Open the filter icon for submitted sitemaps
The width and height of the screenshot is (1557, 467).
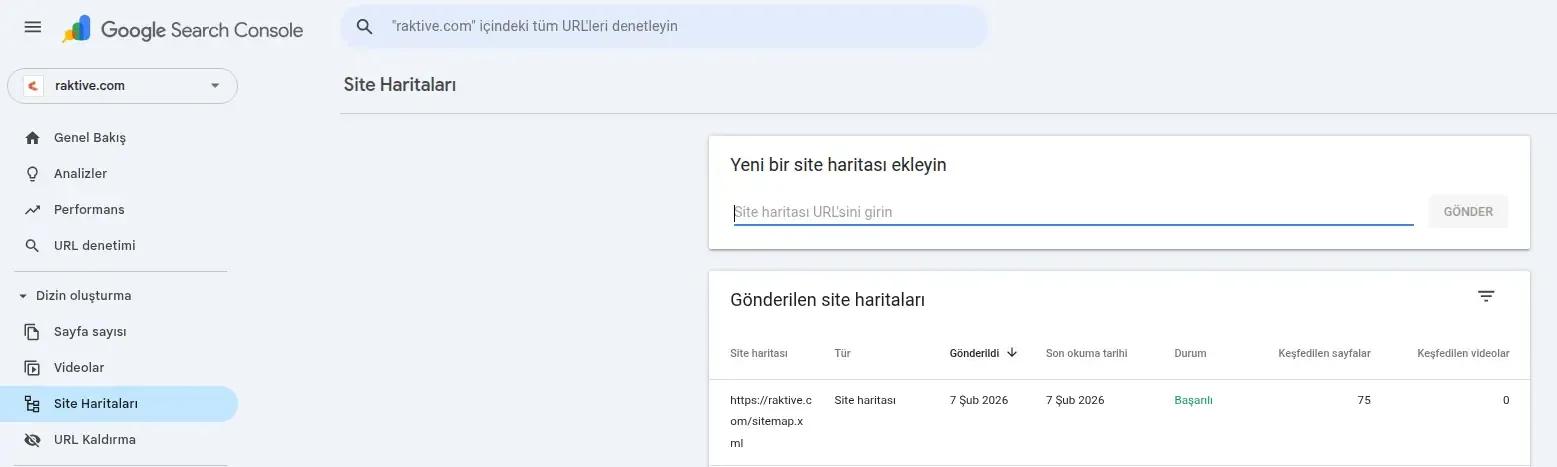click(1486, 296)
